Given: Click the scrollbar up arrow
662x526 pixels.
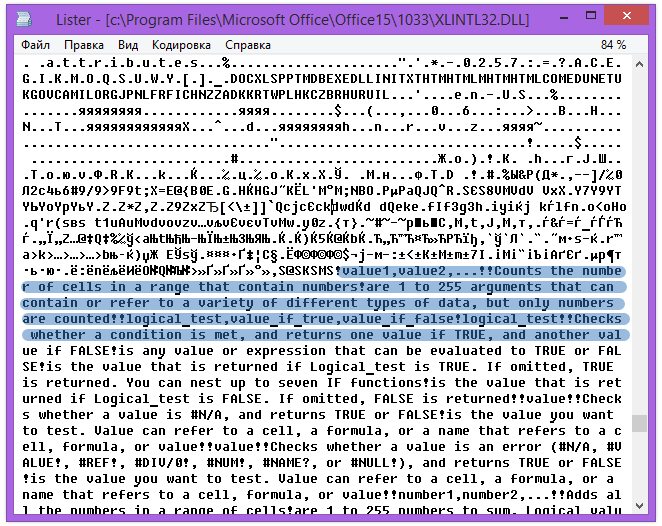Looking at the screenshot, I should tap(639, 64).
